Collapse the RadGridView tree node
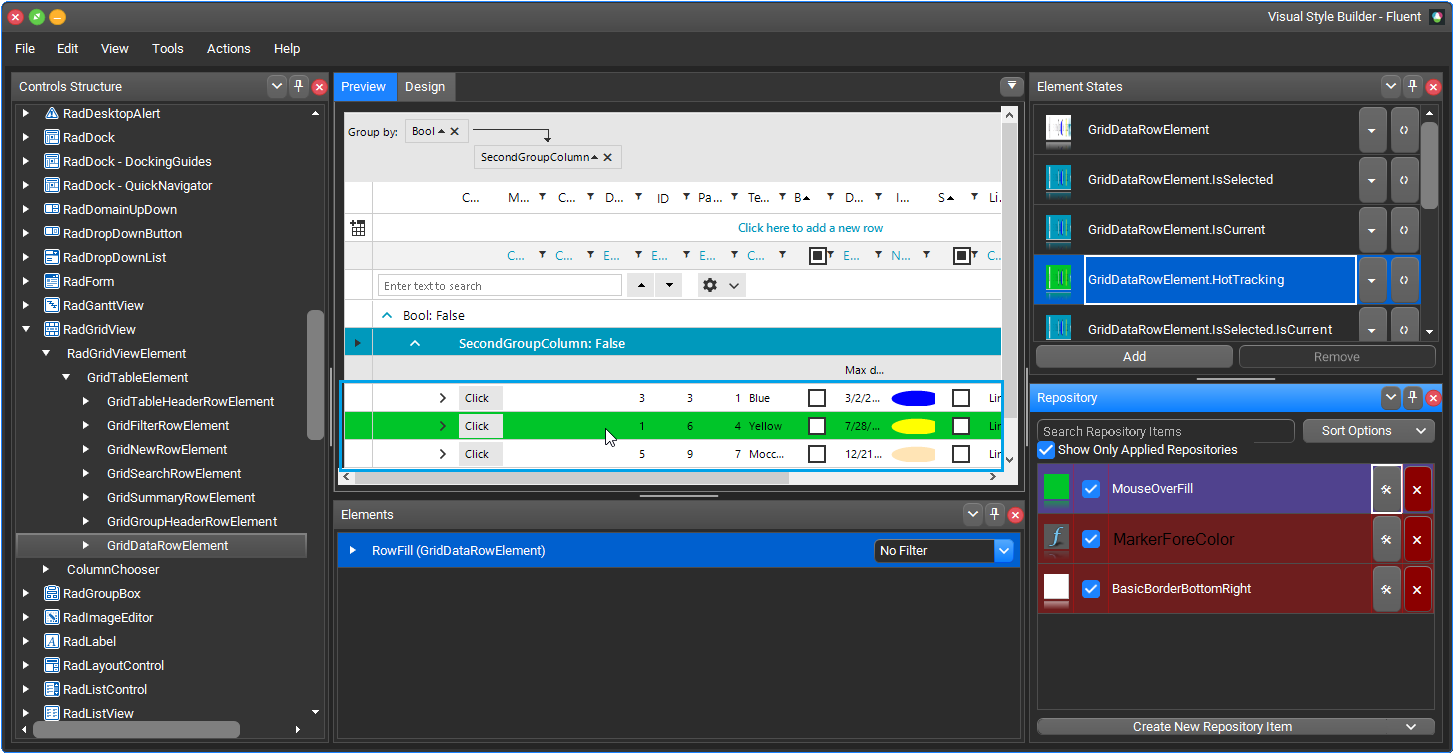Screen dimensions: 1454x754 click(x=26, y=330)
